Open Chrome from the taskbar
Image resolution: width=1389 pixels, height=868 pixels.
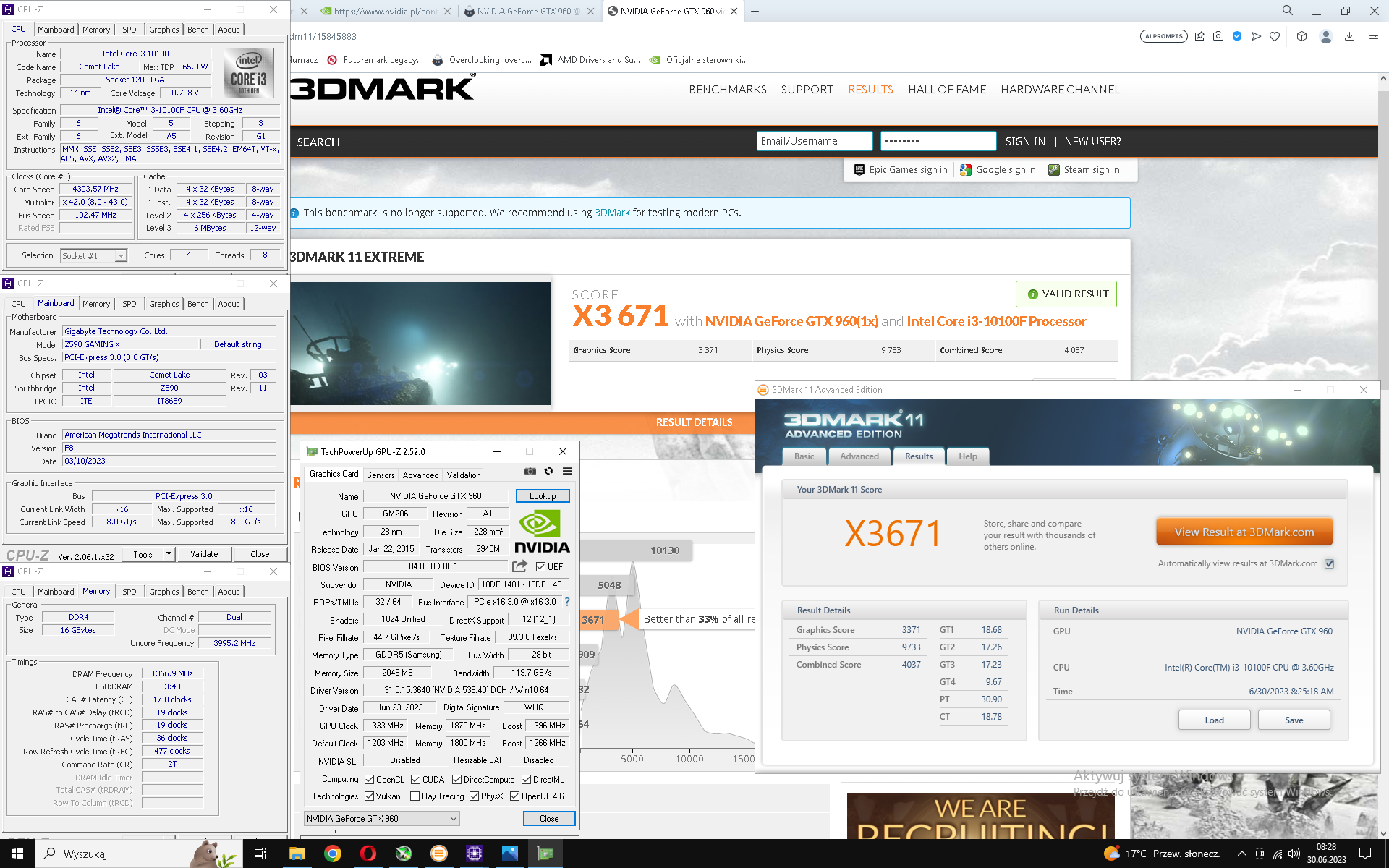click(x=332, y=854)
